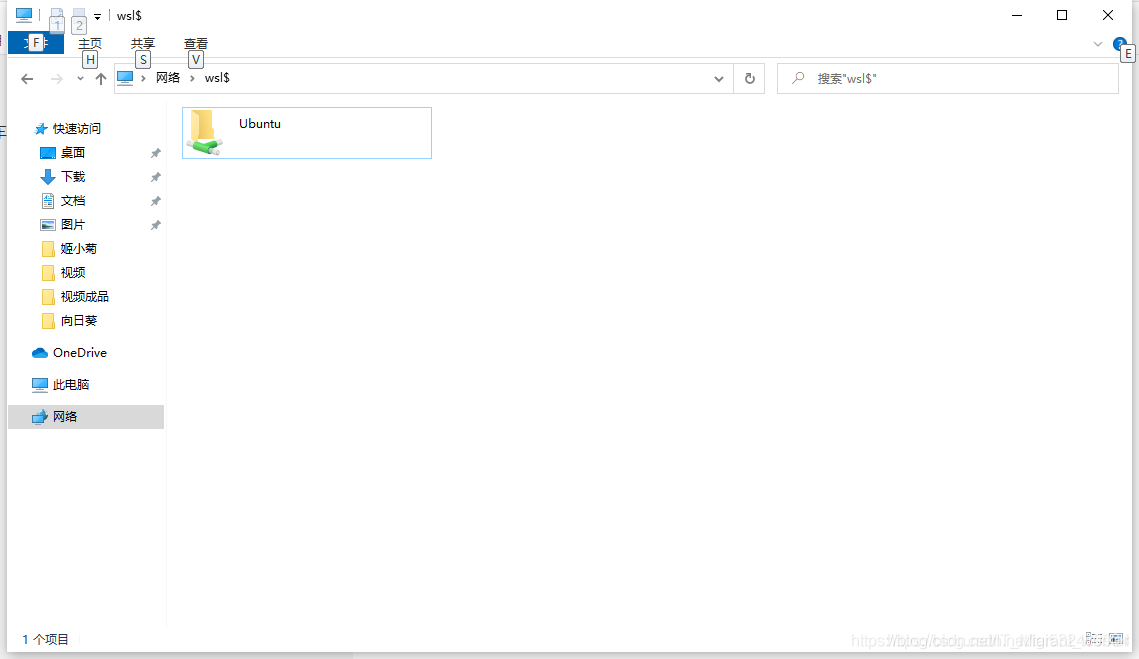Click the chevron before 网络 breadcrumb
This screenshot has height=659, width=1139.
point(143,78)
